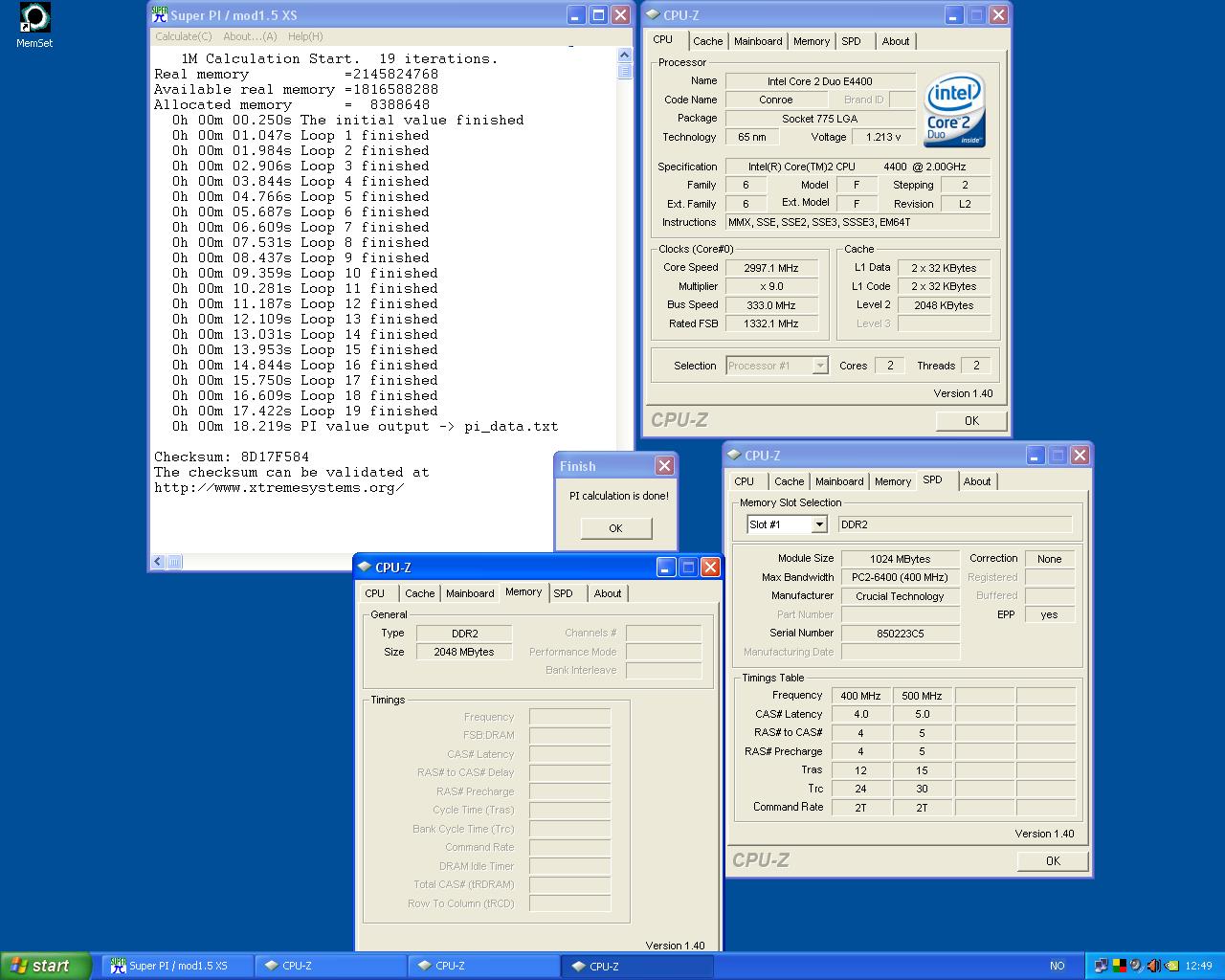This screenshot has height=980, width=1225.
Task: Minimize the Memory CPU-Z window
Action: click(666, 568)
